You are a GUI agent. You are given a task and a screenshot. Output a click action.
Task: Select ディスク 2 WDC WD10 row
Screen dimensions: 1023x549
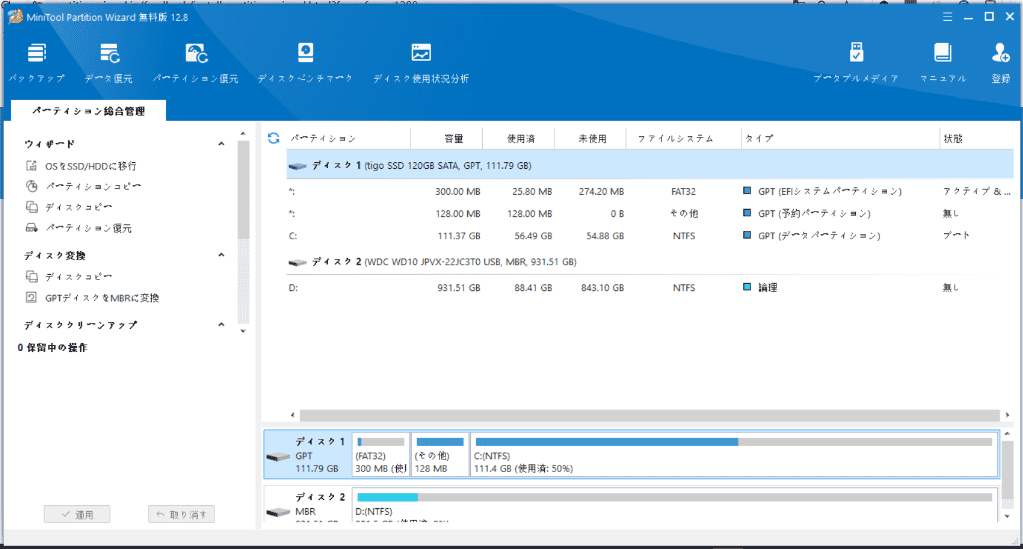click(x=650, y=262)
